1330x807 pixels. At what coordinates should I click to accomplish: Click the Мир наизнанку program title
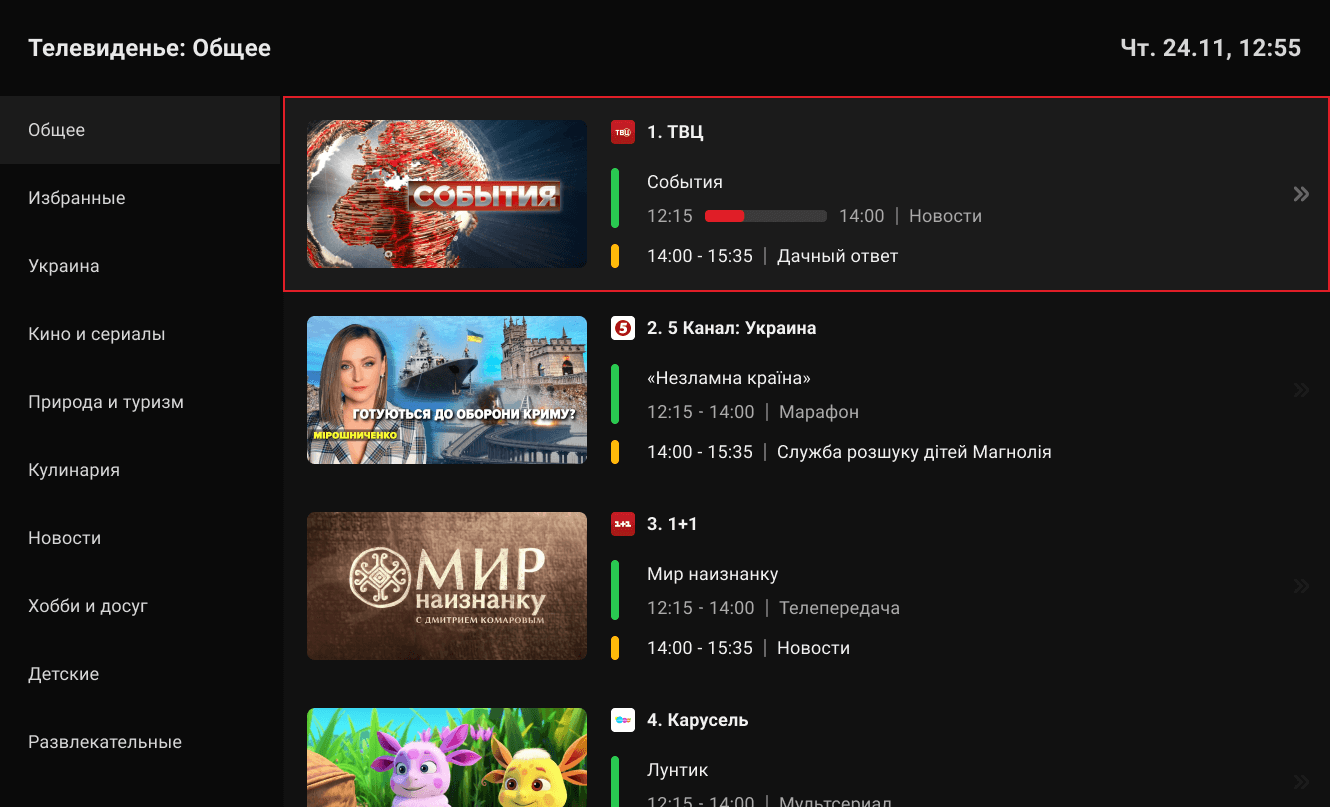click(713, 574)
